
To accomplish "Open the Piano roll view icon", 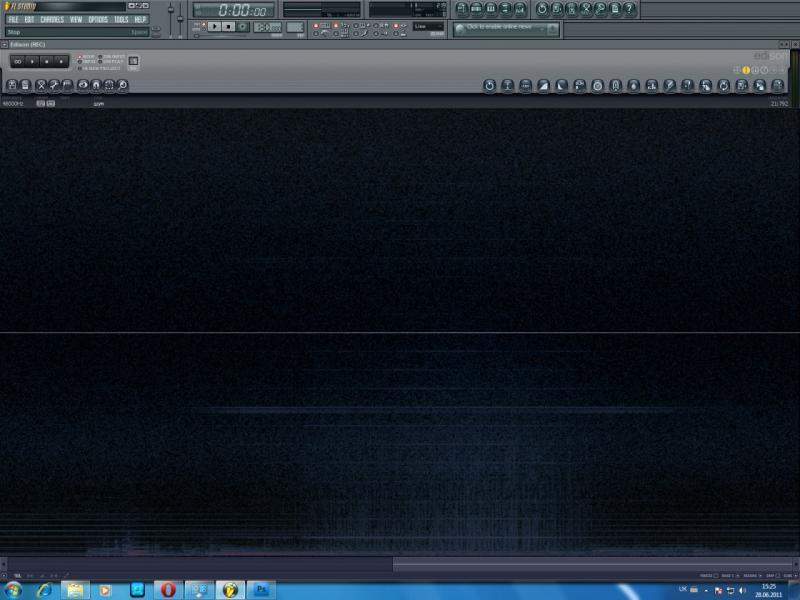I will click(x=491, y=9).
